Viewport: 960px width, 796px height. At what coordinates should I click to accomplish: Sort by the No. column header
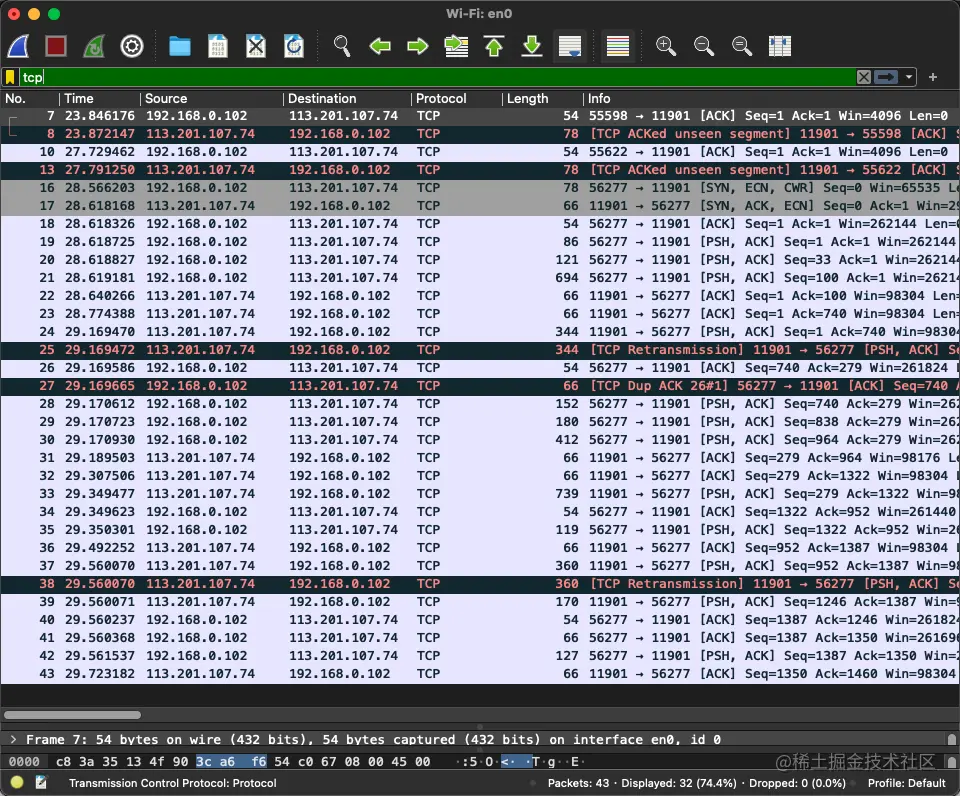click(x=29, y=99)
